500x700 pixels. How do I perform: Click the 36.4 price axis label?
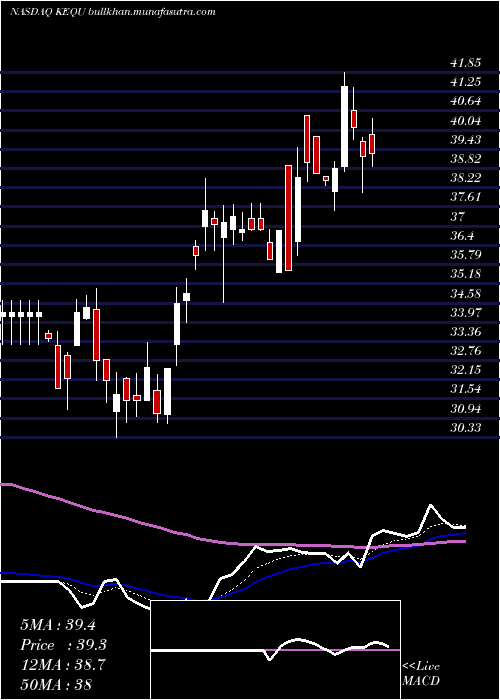tap(462, 236)
